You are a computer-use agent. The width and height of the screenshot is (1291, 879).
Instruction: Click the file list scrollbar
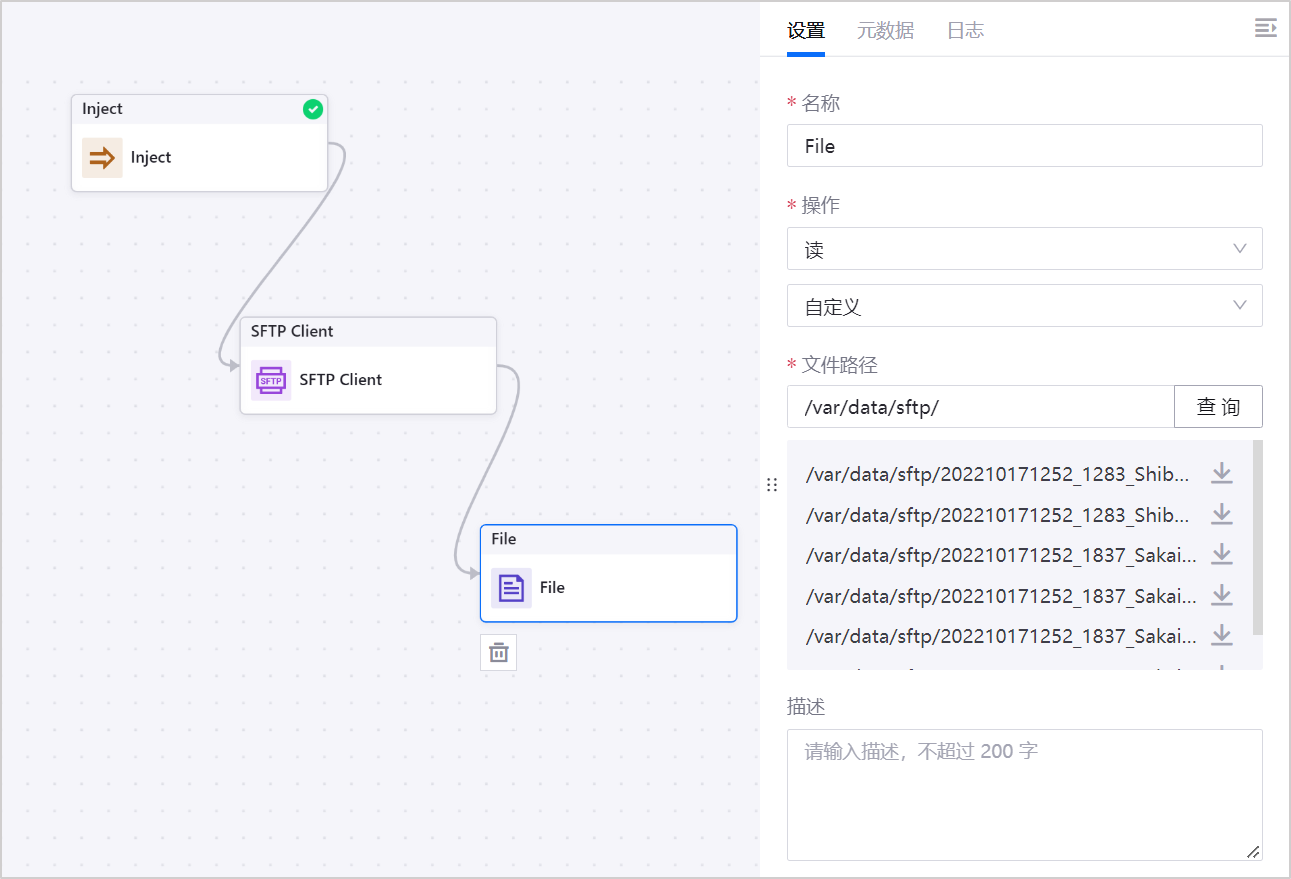1257,538
